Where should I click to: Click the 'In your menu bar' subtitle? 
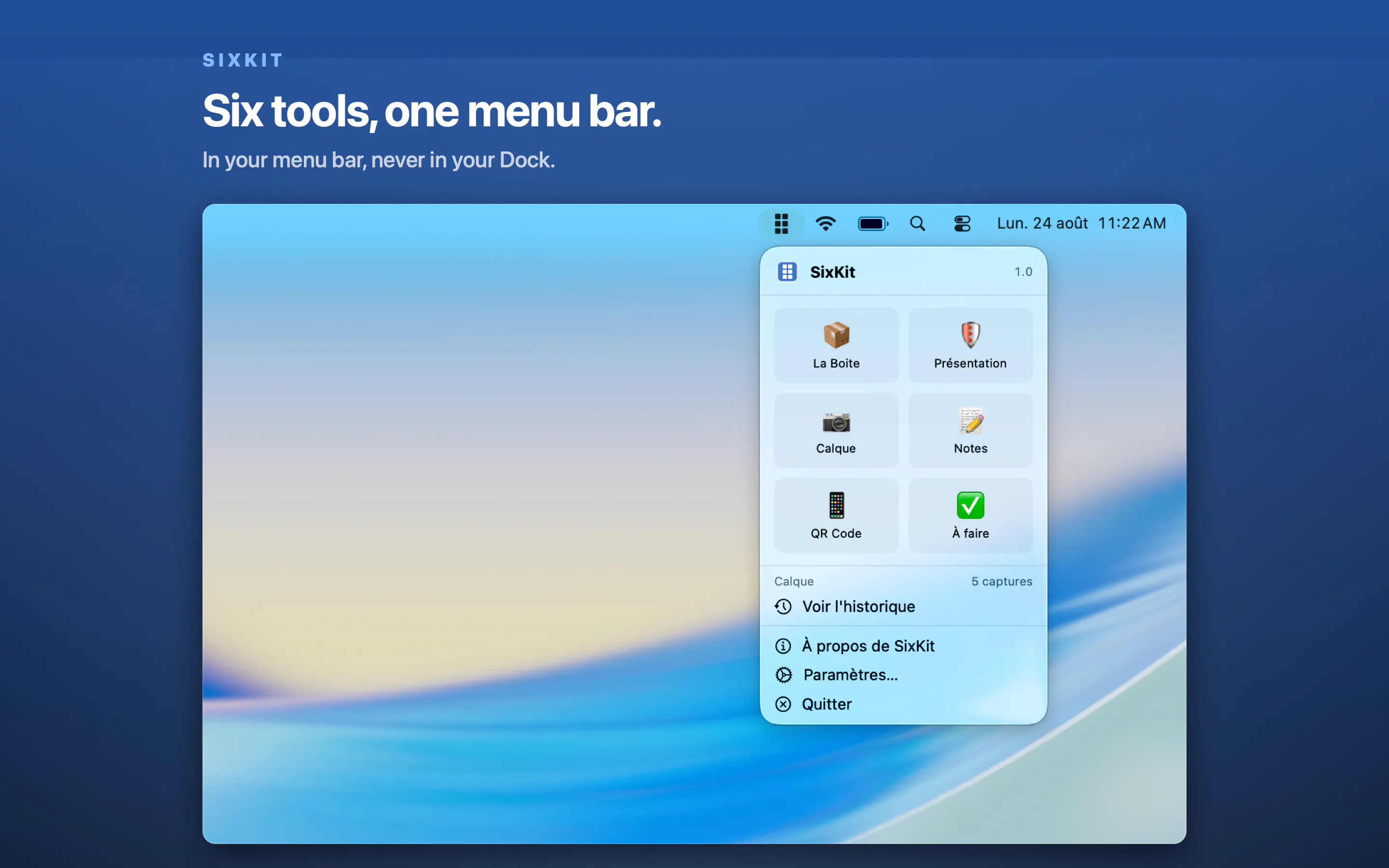click(x=379, y=160)
